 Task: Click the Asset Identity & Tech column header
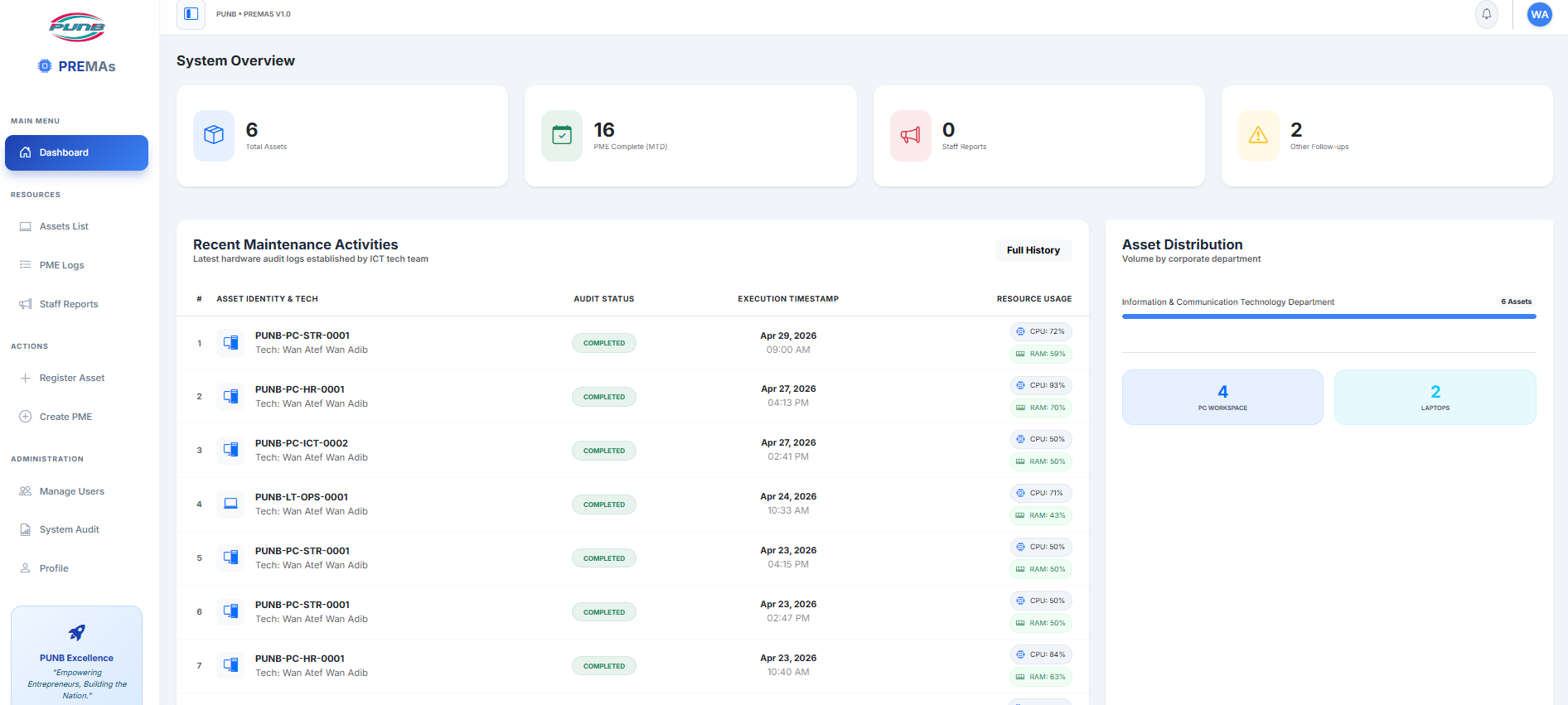point(267,299)
